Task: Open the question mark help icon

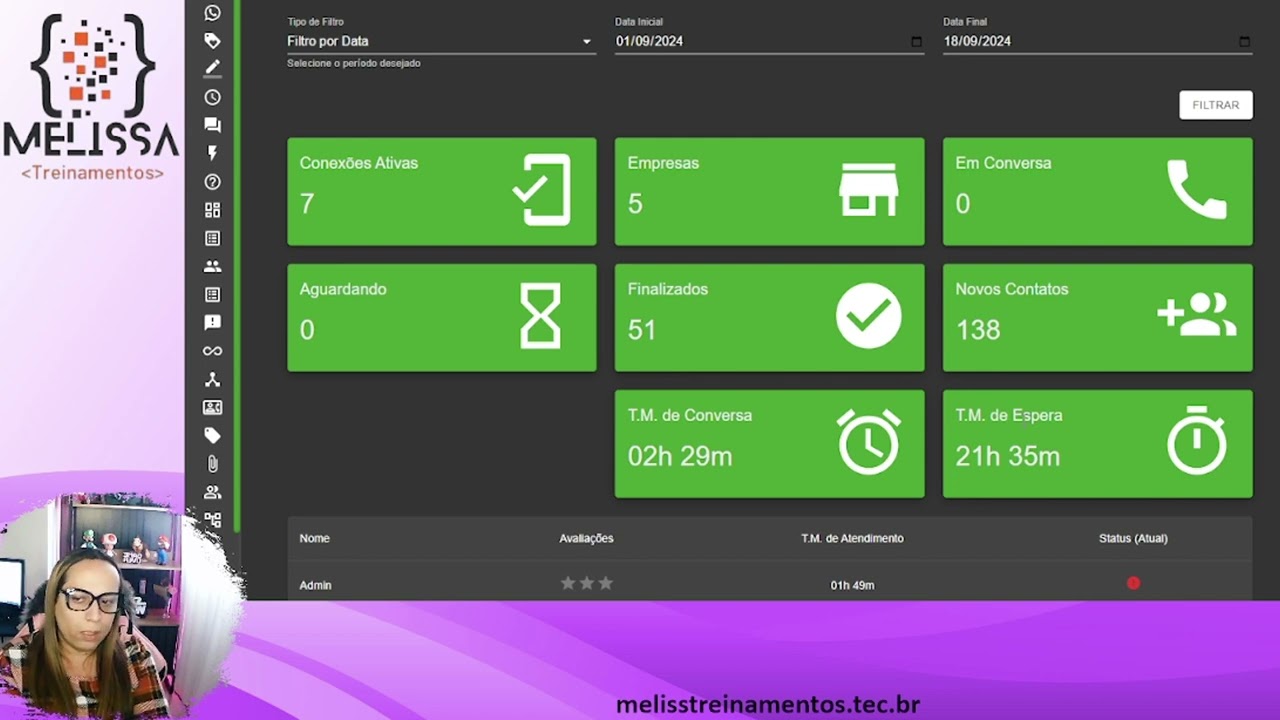Action: click(x=212, y=182)
